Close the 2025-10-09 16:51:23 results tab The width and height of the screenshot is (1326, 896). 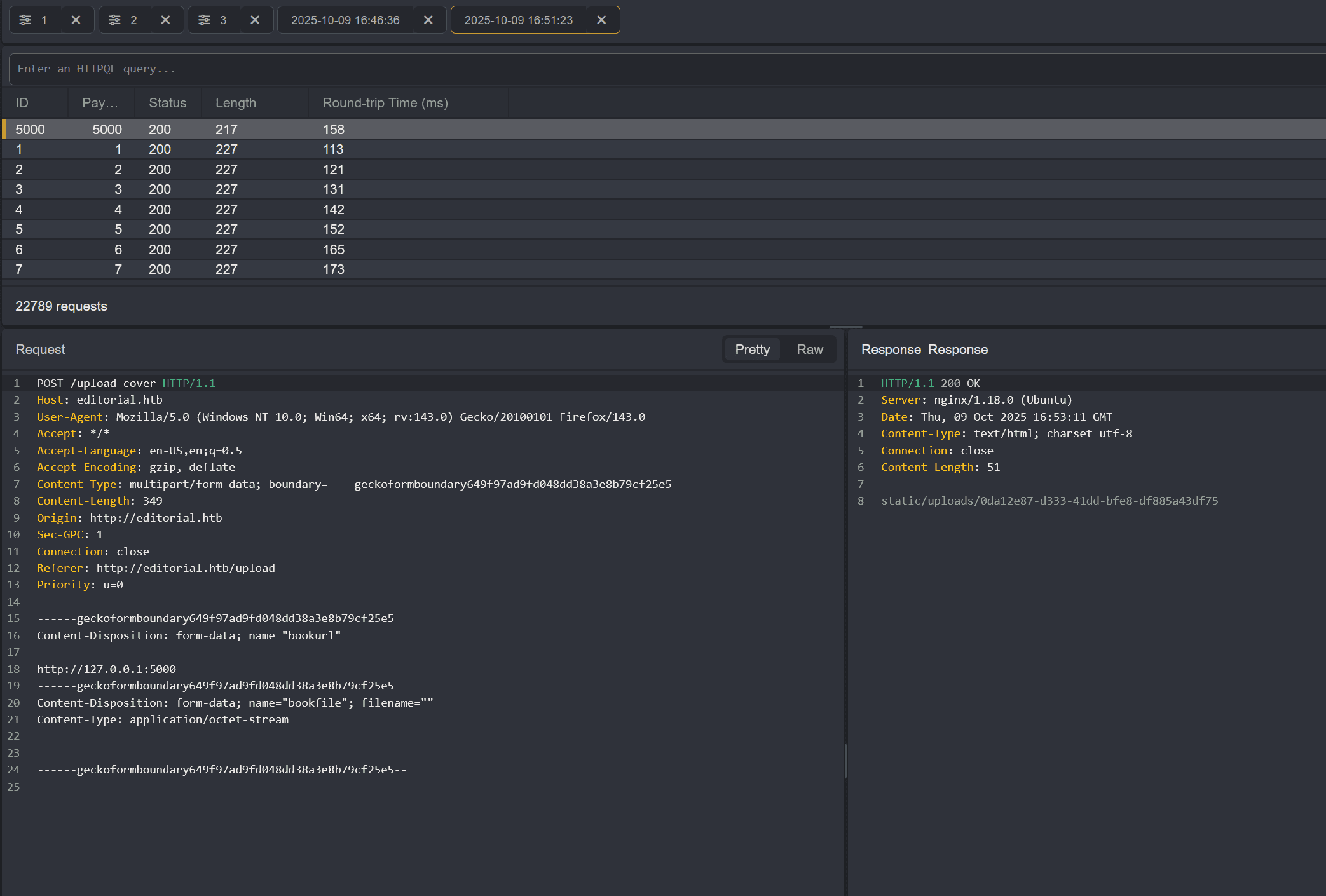click(x=601, y=20)
